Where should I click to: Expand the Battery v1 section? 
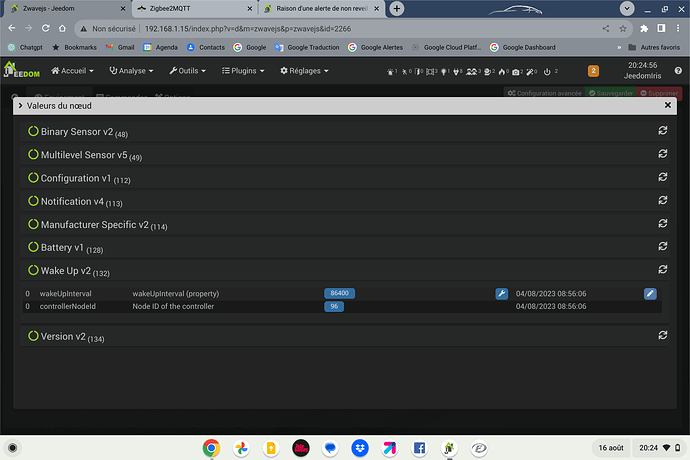tap(65, 248)
